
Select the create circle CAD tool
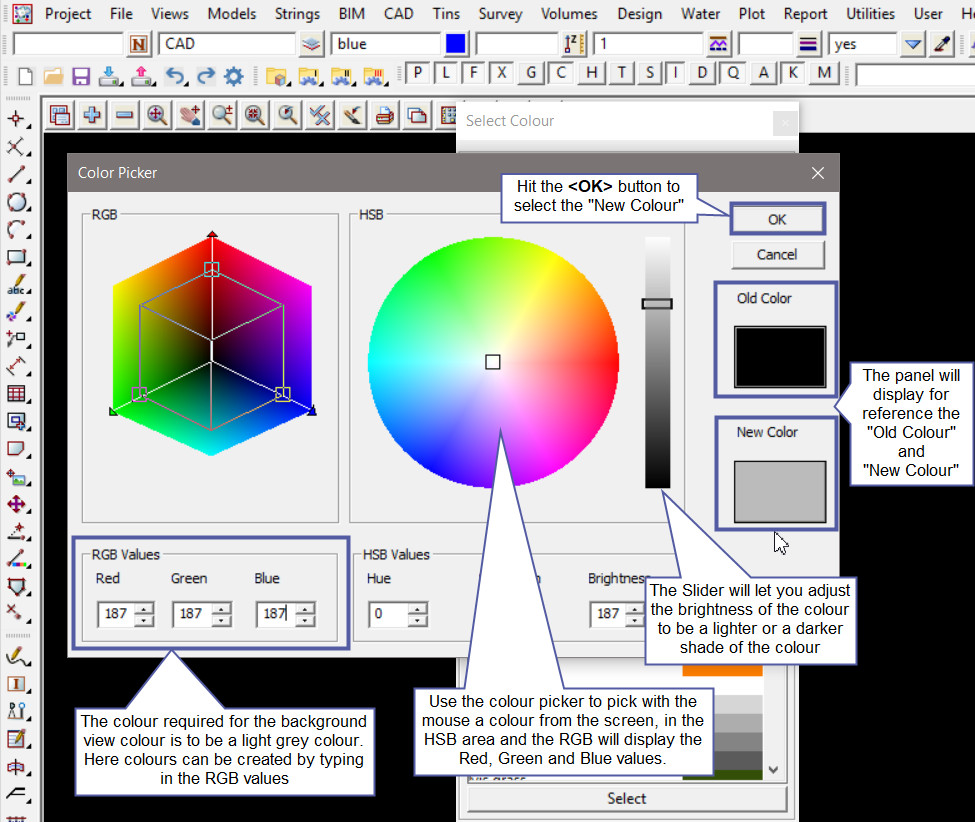tap(16, 202)
